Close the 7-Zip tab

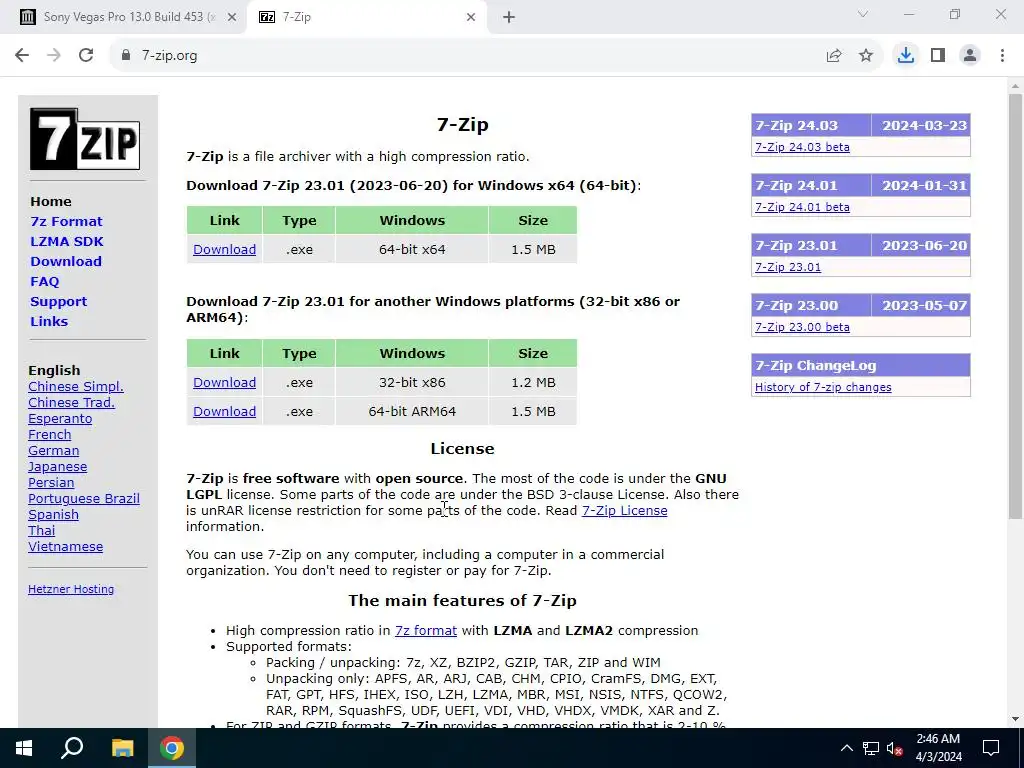click(x=471, y=17)
